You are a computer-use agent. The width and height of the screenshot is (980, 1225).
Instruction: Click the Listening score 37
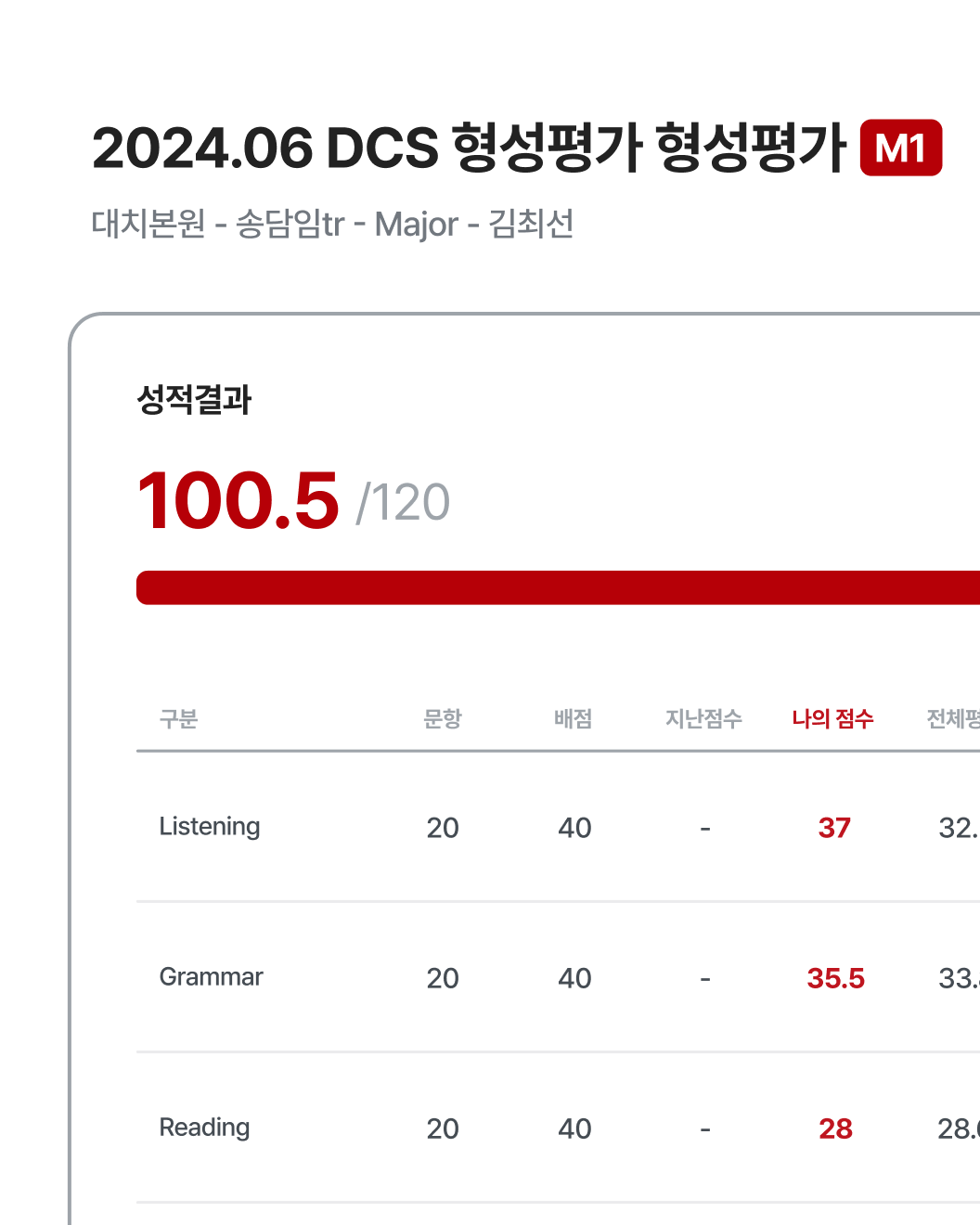click(834, 828)
